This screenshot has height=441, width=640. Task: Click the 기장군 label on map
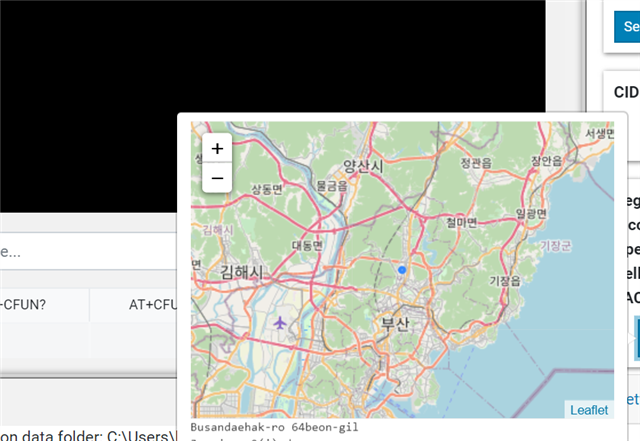point(556,246)
